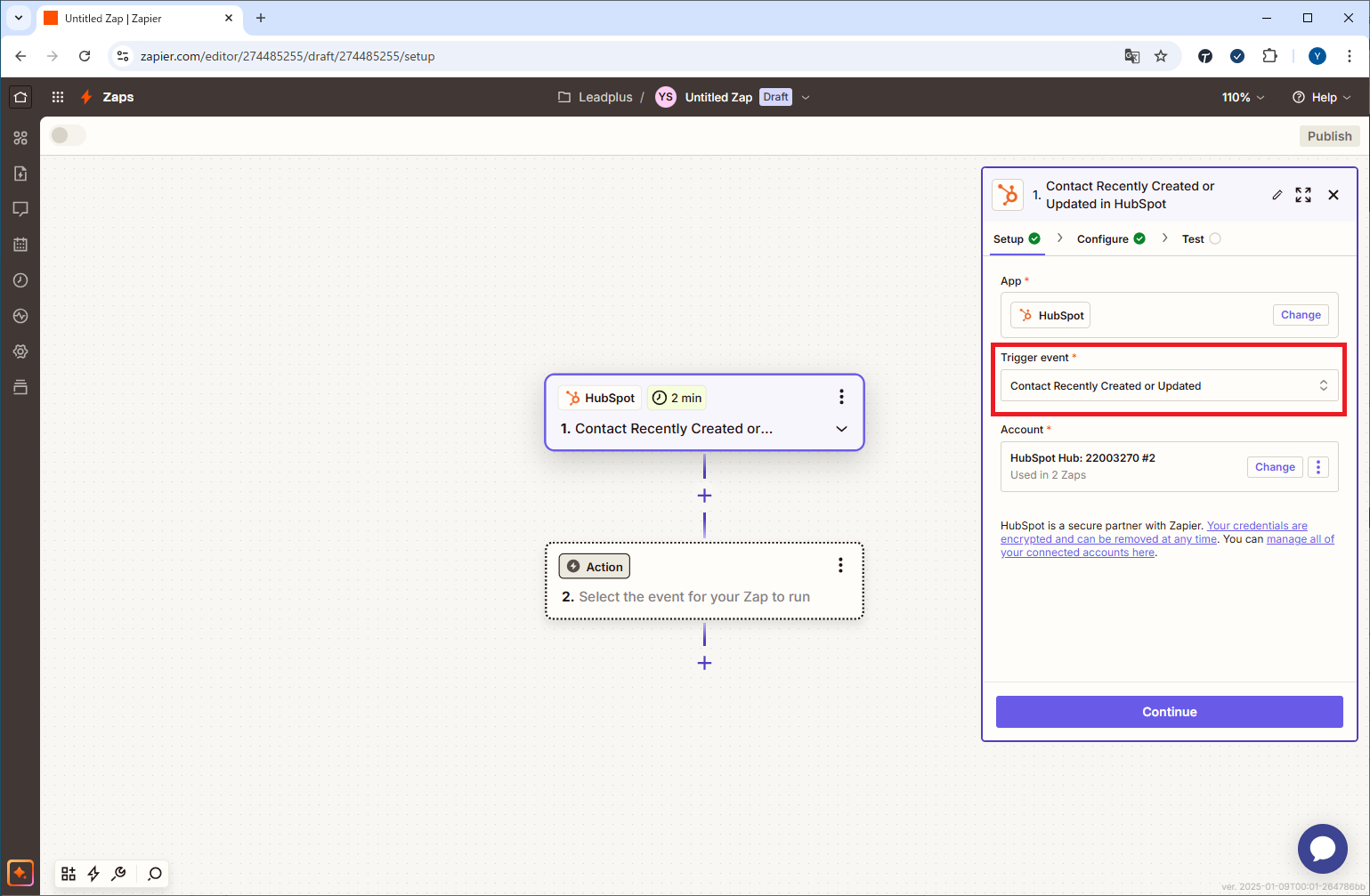This screenshot has width=1370, height=896.
Task: Rename step with the pencil icon
Action: [1277, 195]
